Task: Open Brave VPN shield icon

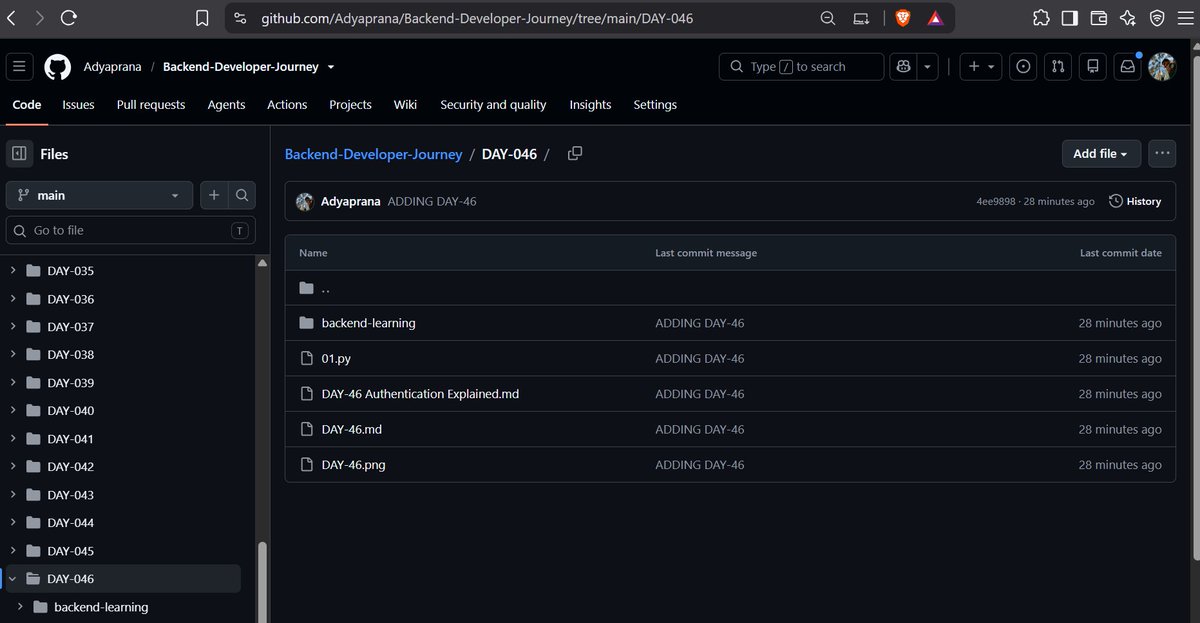Action: click(1157, 18)
